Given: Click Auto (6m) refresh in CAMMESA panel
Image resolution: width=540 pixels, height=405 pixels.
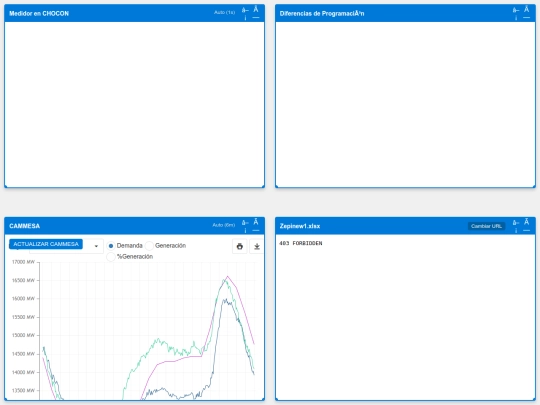Looking at the screenshot, I should [224, 225].
